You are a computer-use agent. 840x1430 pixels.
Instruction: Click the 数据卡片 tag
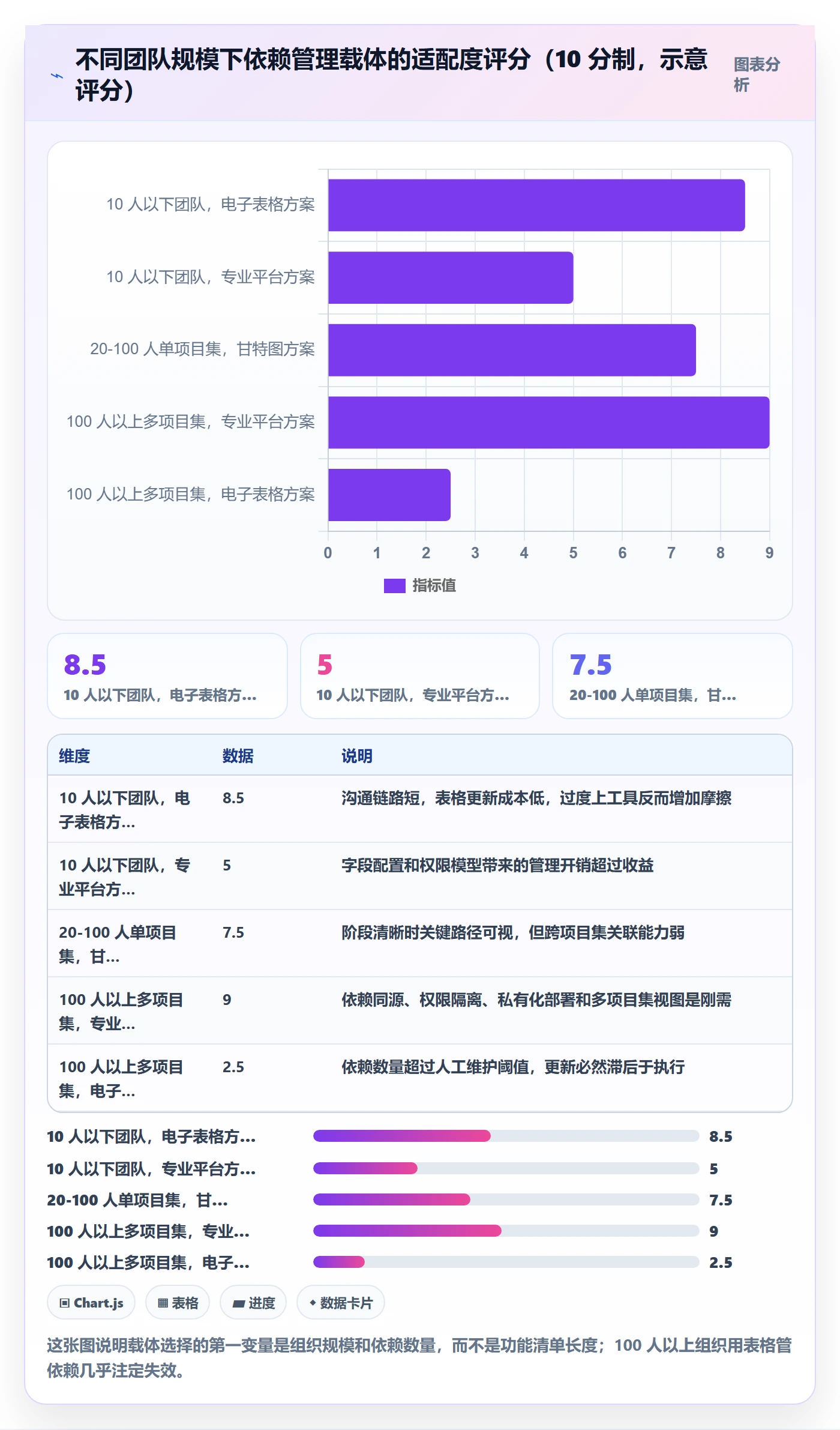click(341, 1303)
